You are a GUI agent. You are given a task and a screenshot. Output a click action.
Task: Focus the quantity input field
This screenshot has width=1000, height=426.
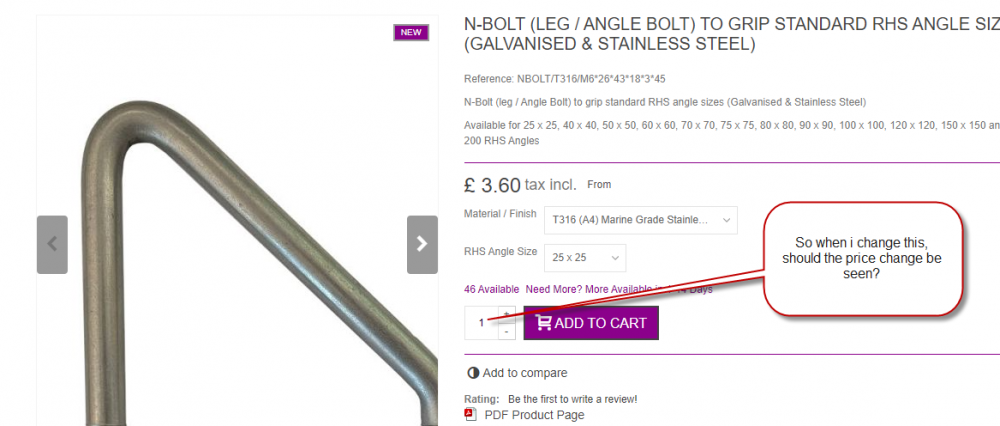tap(482, 323)
